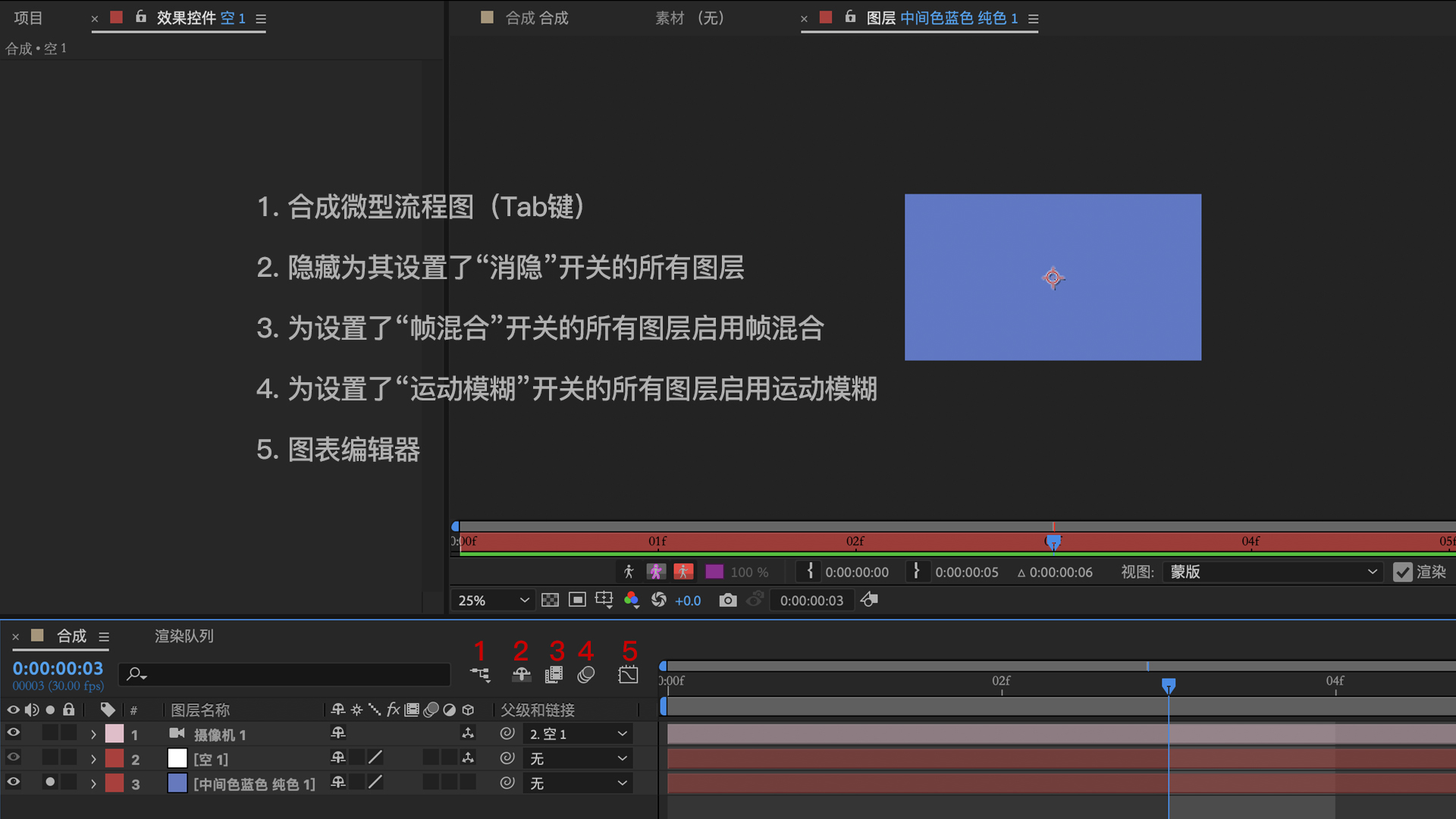Reset exposure by clicking +0.0
The height and width of the screenshot is (819, 1456).
coord(688,600)
